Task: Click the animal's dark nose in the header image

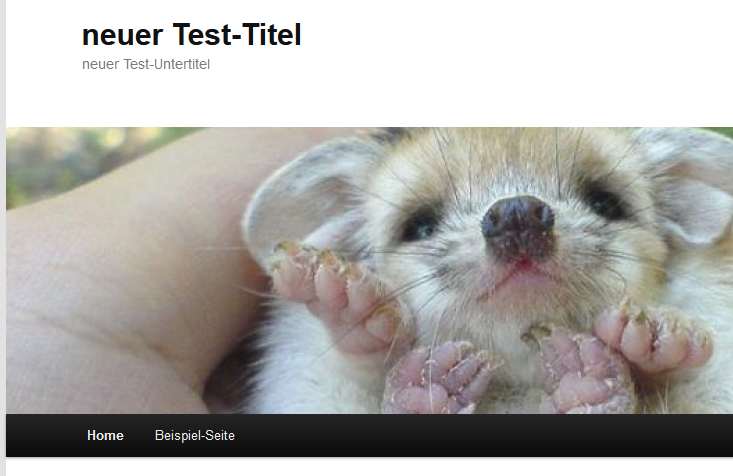Action: 518,223
